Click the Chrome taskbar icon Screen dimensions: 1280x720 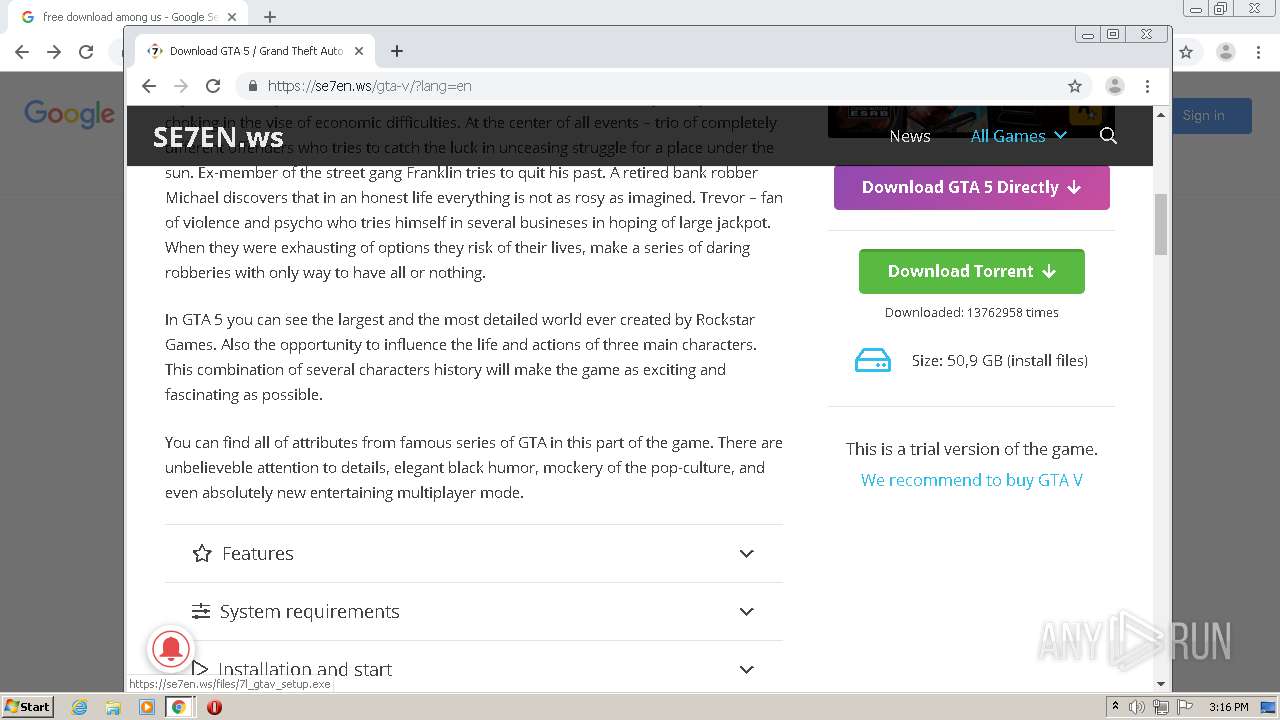[x=179, y=707]
